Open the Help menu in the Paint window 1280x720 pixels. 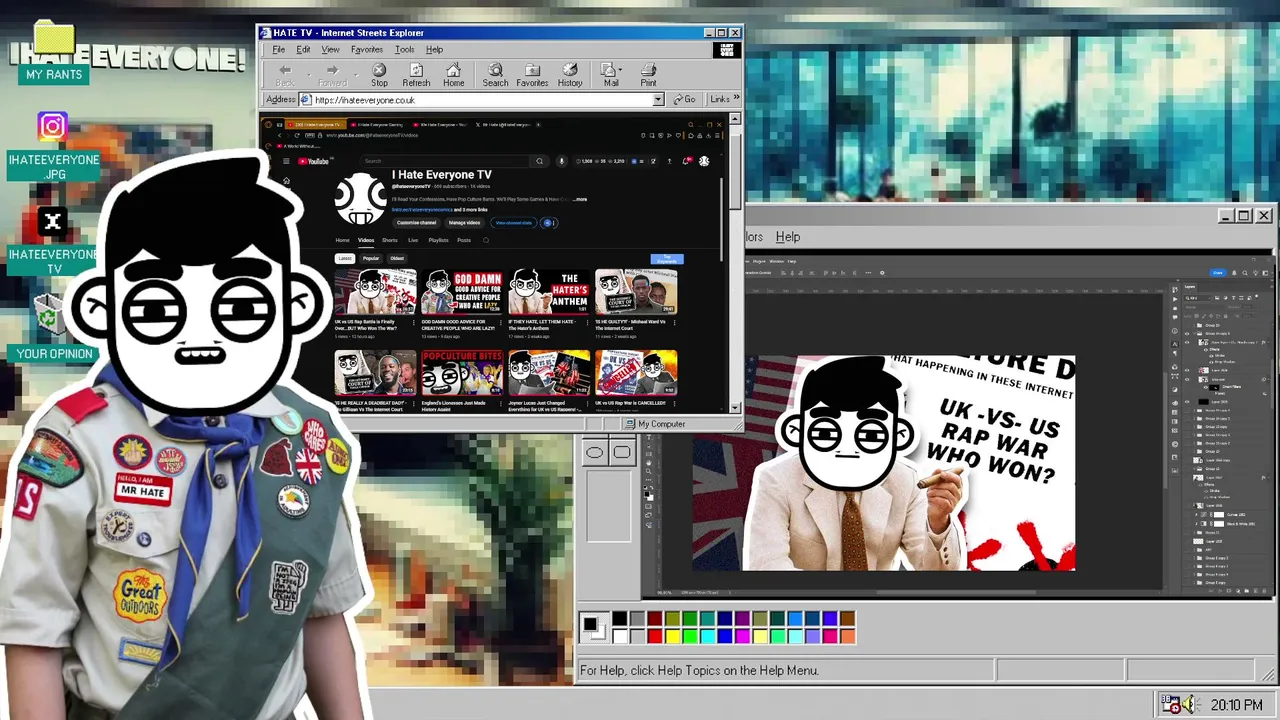click(x=788, y=237)
